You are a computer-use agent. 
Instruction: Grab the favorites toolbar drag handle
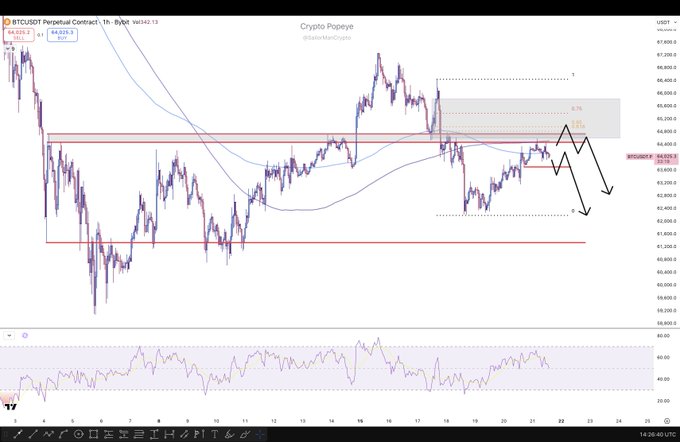tap(6, 434)
